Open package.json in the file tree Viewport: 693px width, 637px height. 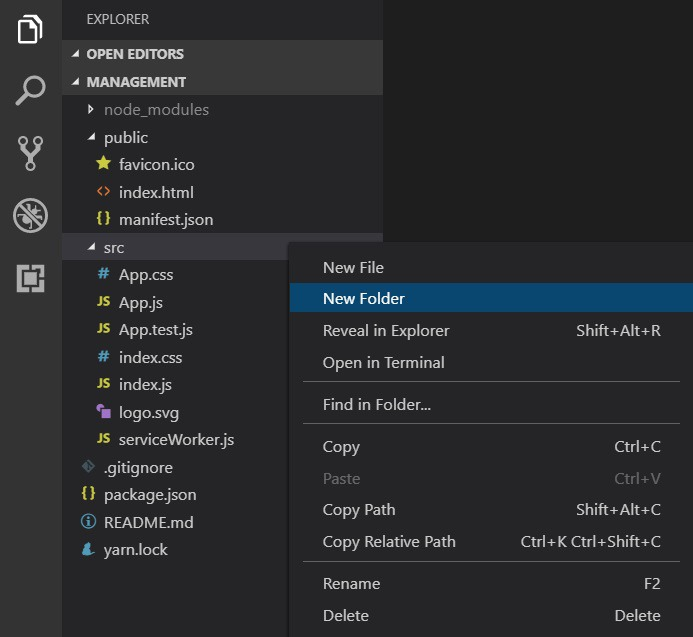tap(150, 495)
